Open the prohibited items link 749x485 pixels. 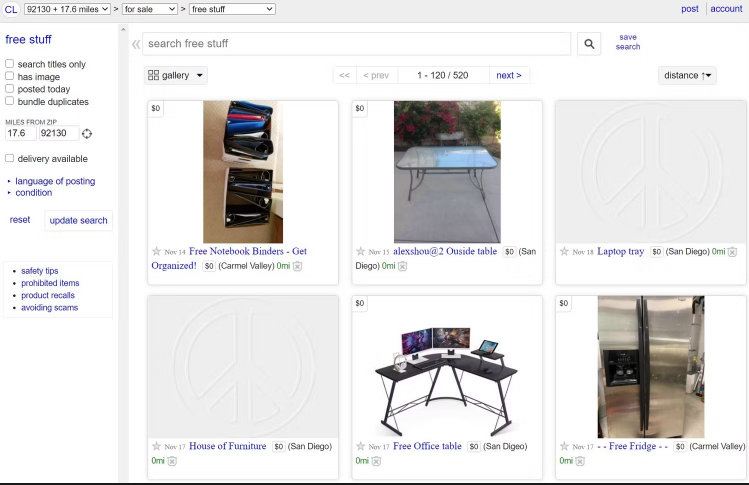[x=50, y=283]
